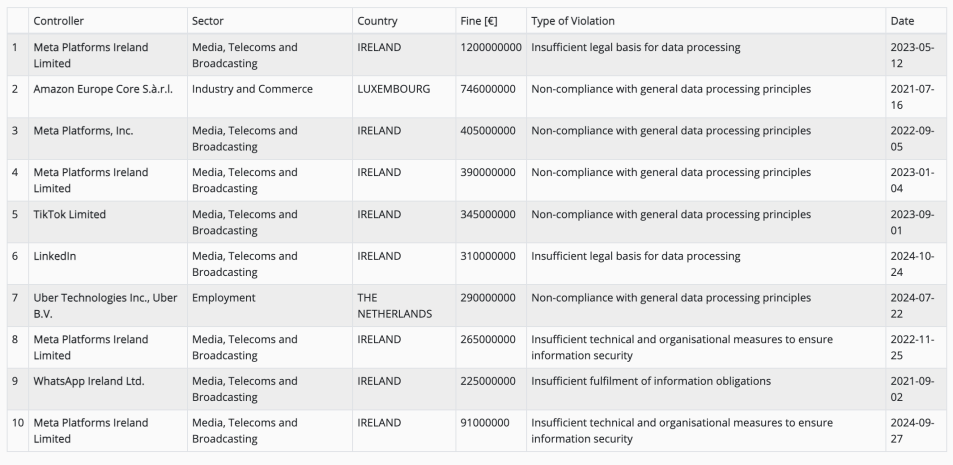Click Uber Technologies Inc., Uber B.V. cell
The image size is (953, 465).
point(105,306)
